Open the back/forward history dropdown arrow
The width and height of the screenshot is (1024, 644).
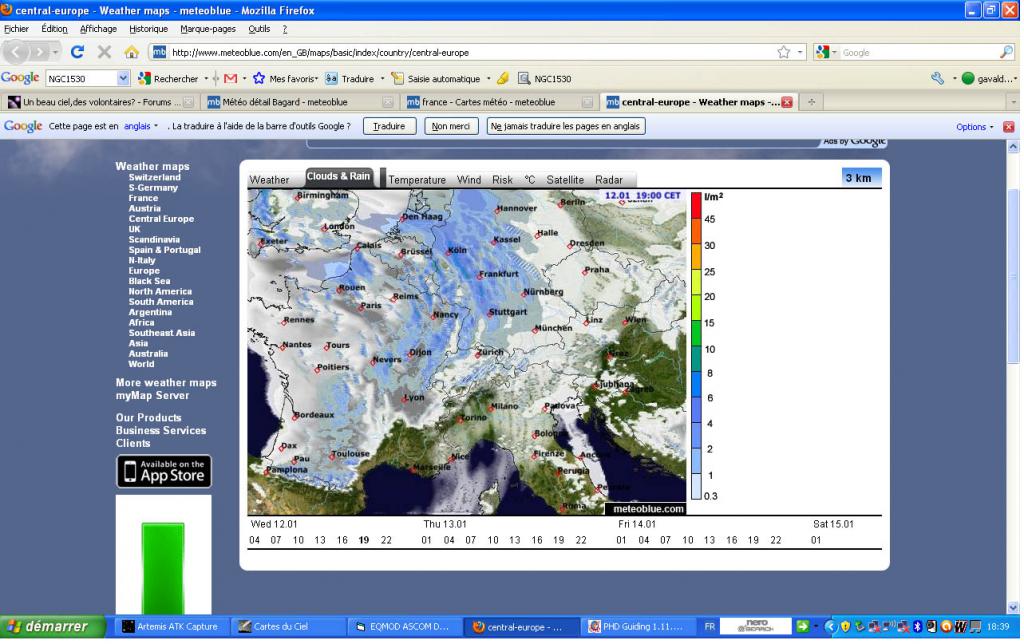[x=56, y=52]
